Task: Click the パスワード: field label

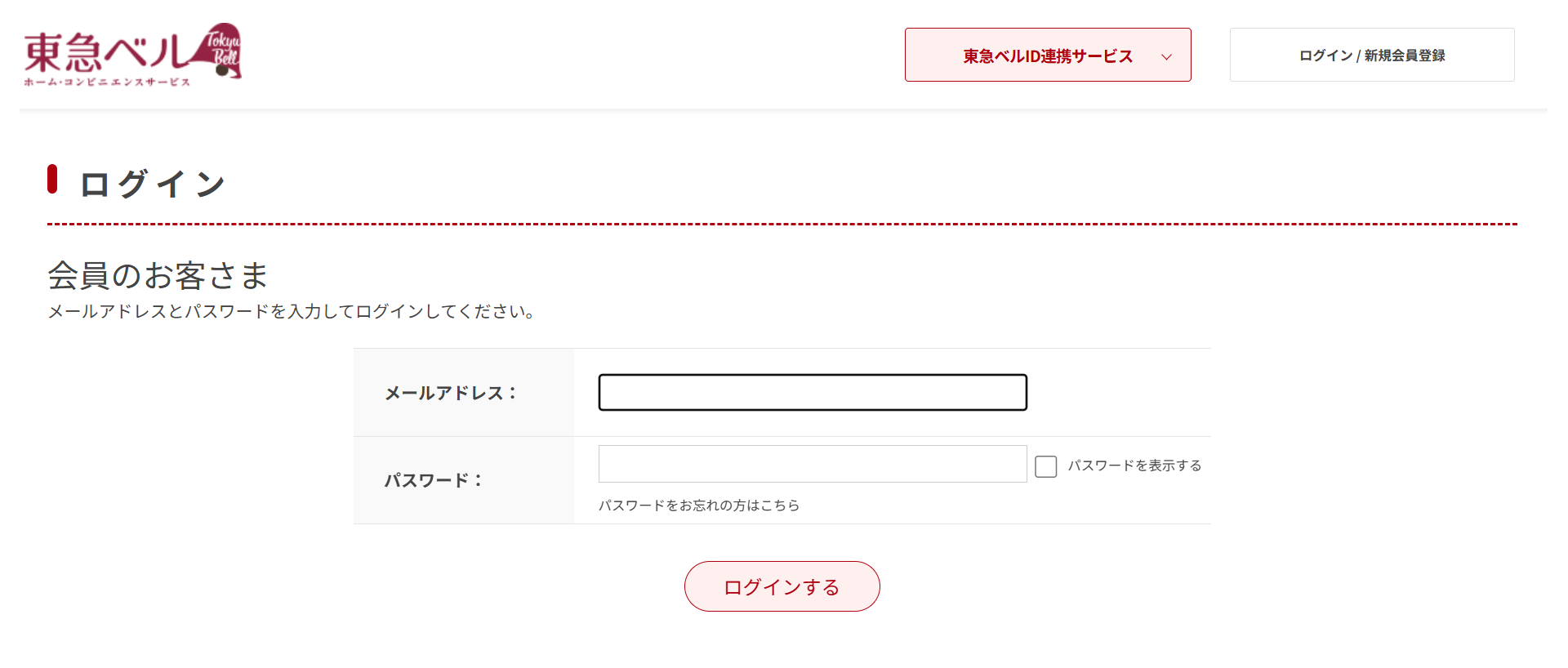Action: click(x=434, y=480)
